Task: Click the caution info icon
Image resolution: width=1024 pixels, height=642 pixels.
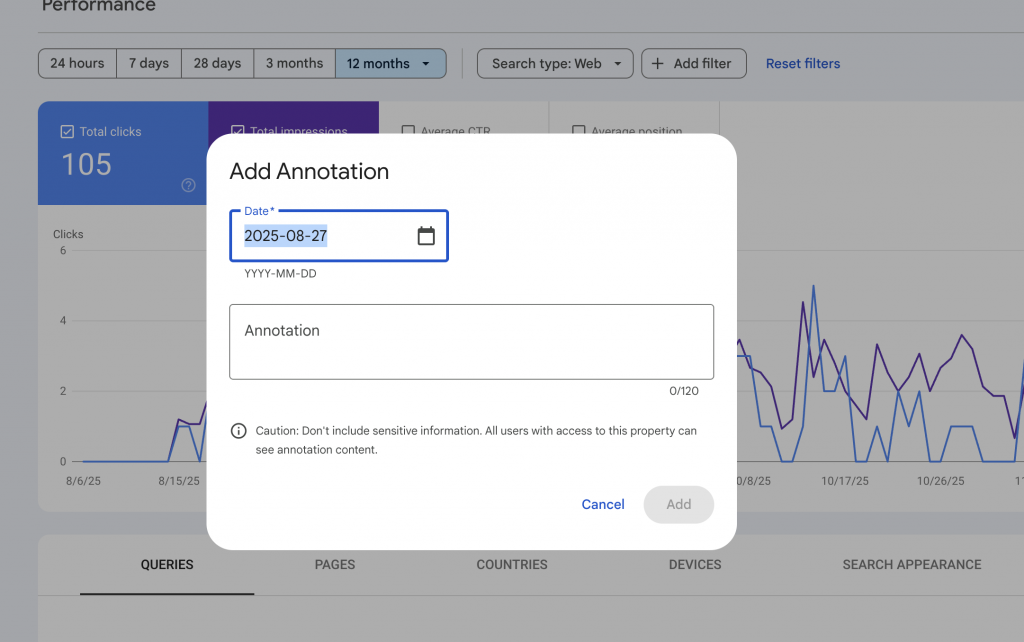Action: click(238, 431)
